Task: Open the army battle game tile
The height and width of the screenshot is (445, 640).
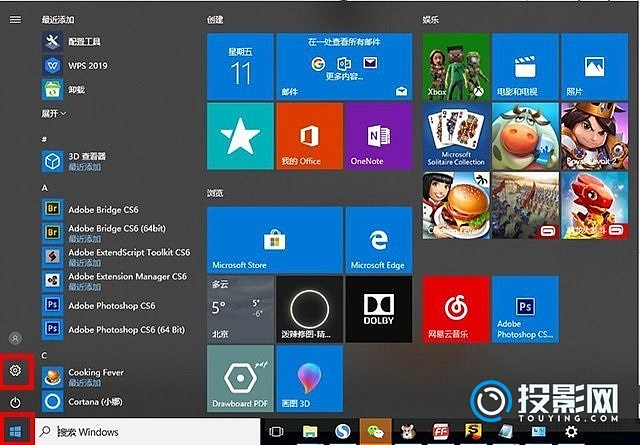Action: 525,205
